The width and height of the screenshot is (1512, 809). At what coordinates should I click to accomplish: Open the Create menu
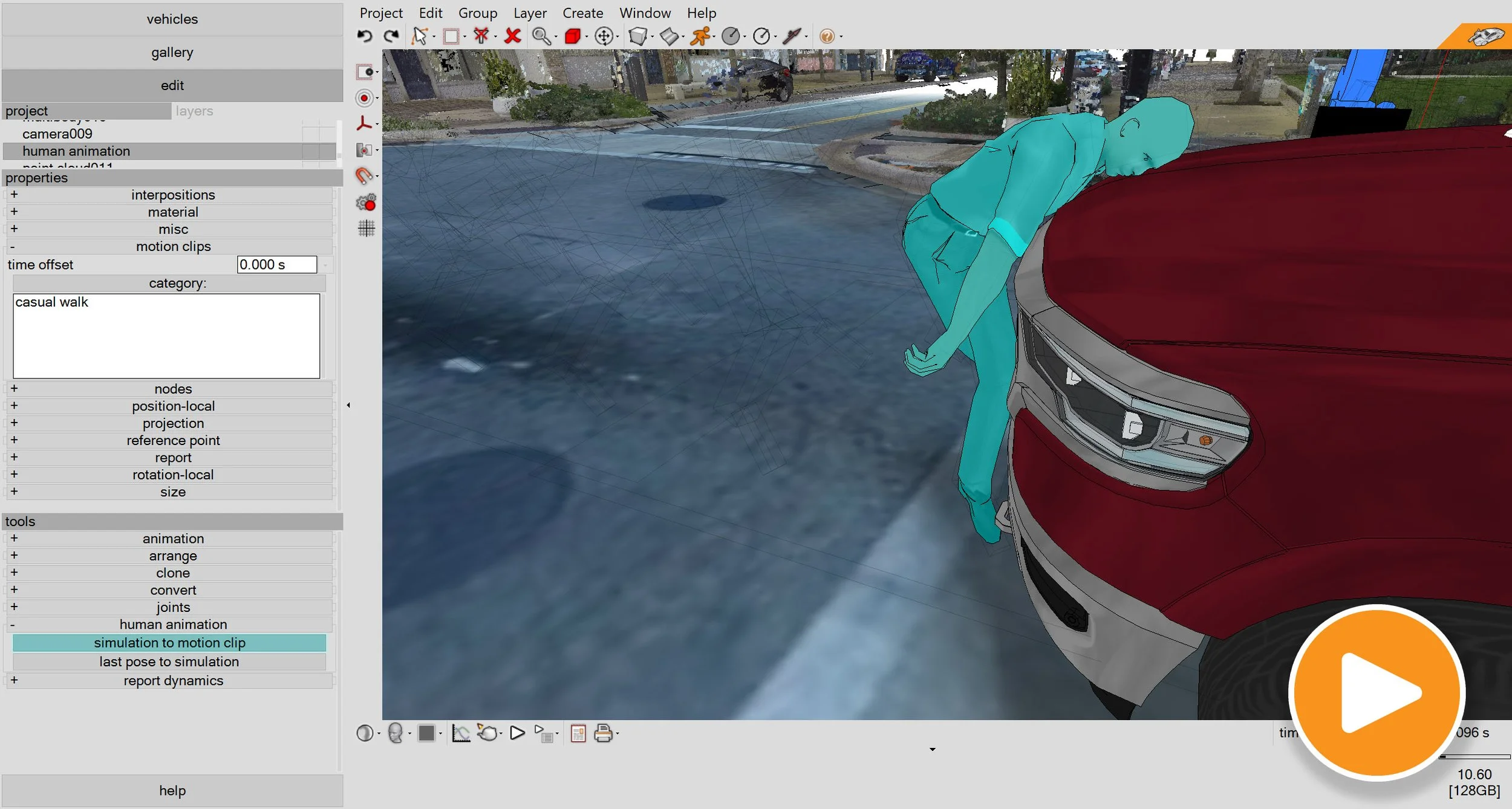[x=582, y=13]
